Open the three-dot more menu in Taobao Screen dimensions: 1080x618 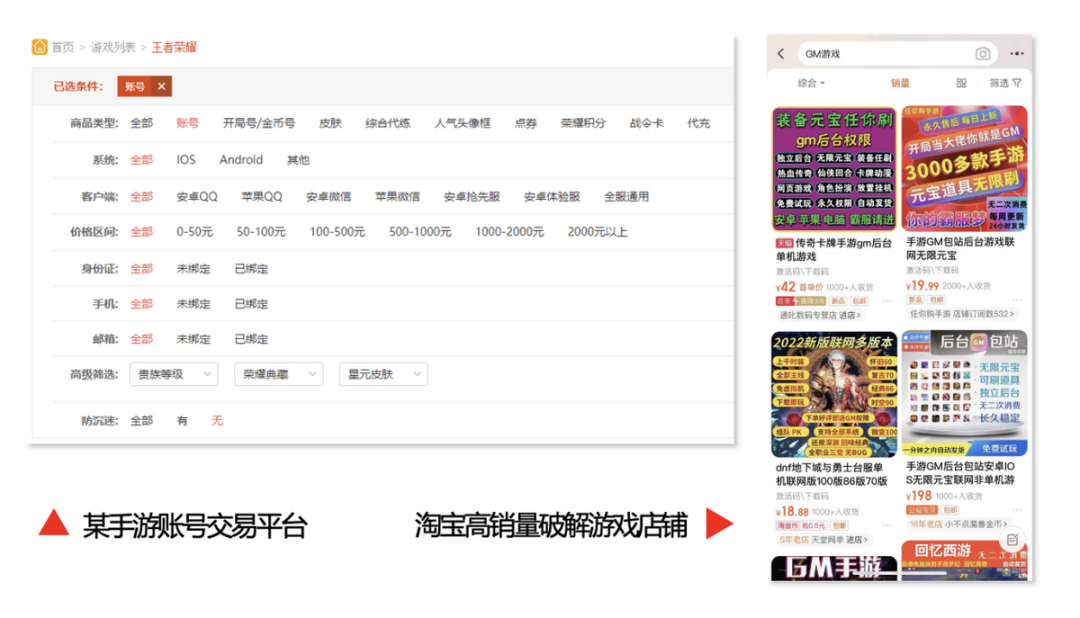click(1017, 54)
